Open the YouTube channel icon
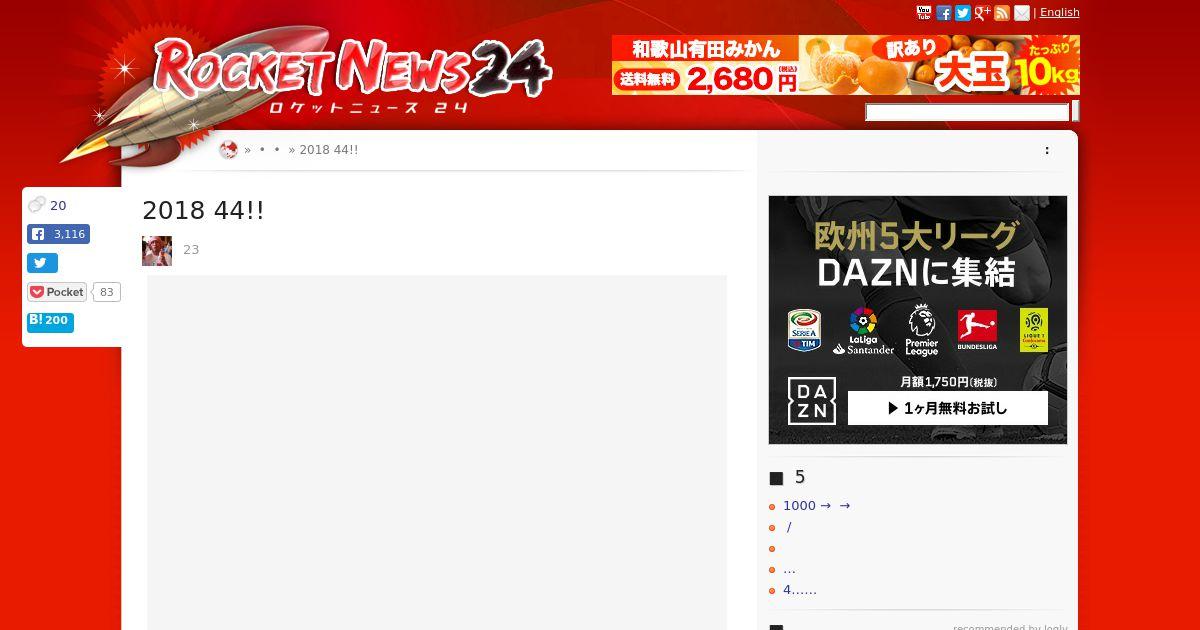Screen dimensions: 1200x630 [x=924, y=13]
